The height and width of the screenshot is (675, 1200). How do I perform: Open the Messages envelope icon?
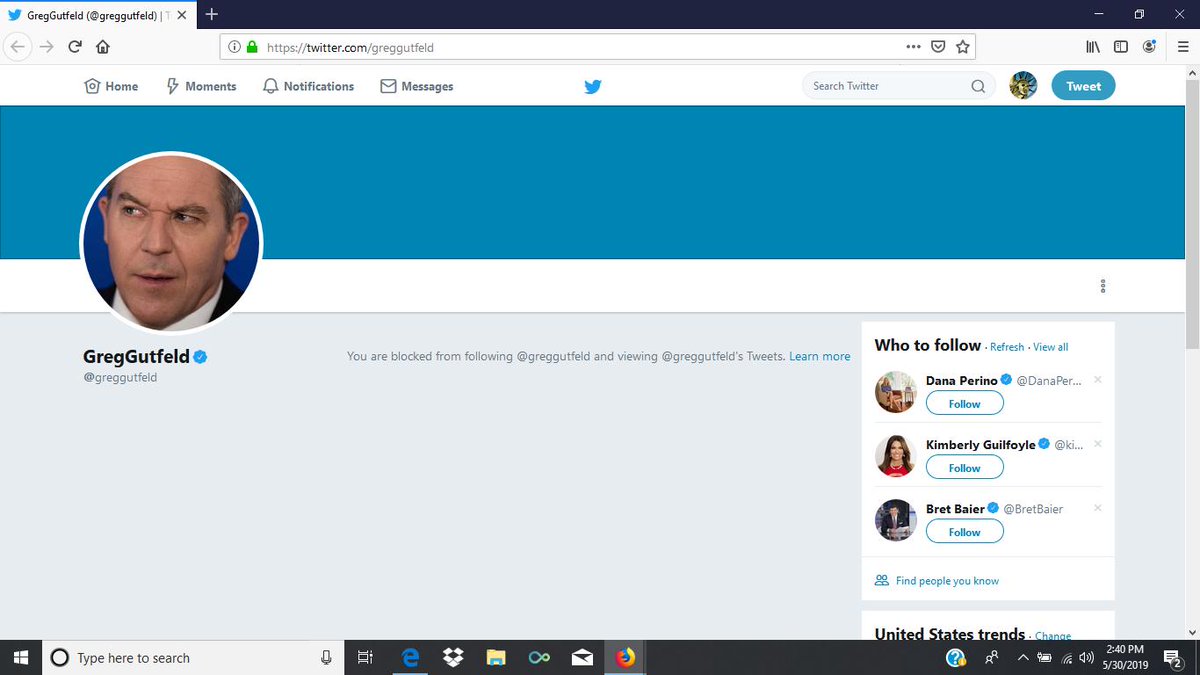pyautogui.click(x=388, y=86)
